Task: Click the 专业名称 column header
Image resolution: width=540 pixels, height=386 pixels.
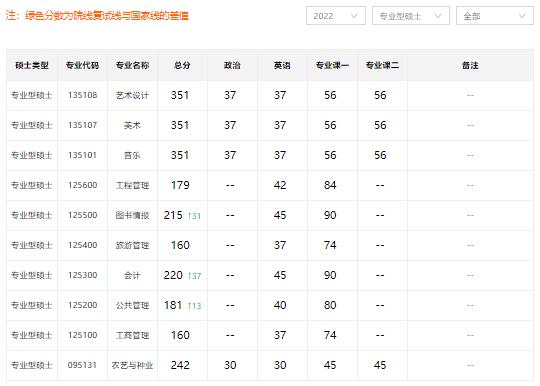Action: pyautogui.click(x=132, y=65)
